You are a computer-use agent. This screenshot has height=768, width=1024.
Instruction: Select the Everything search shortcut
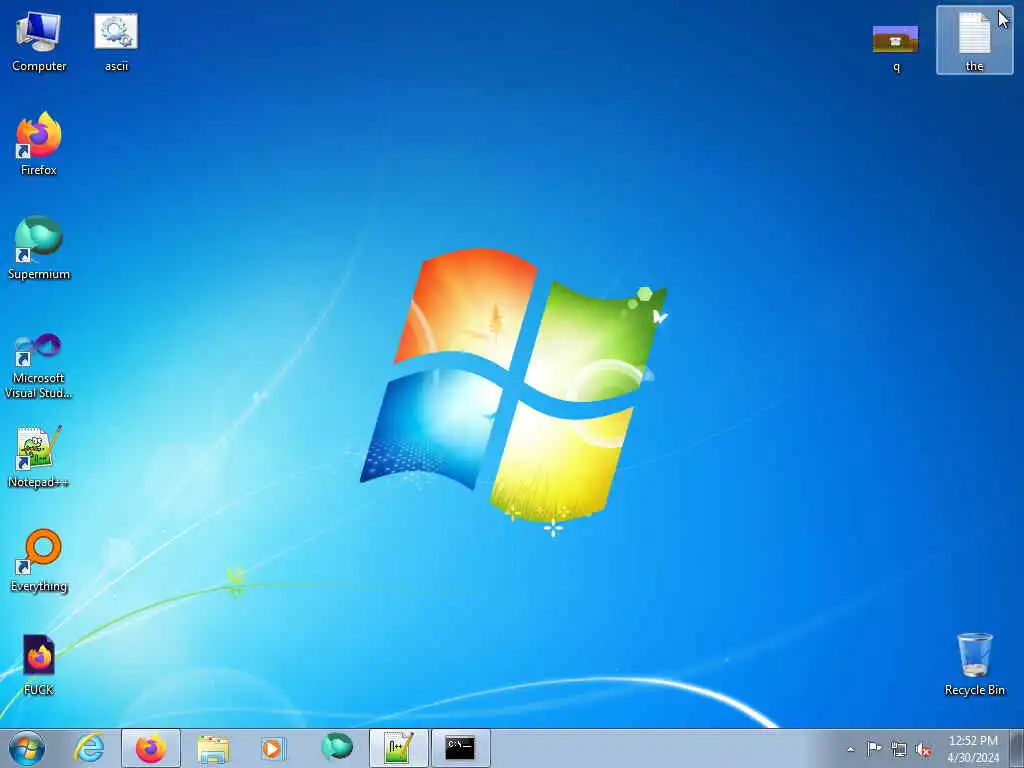39,560
